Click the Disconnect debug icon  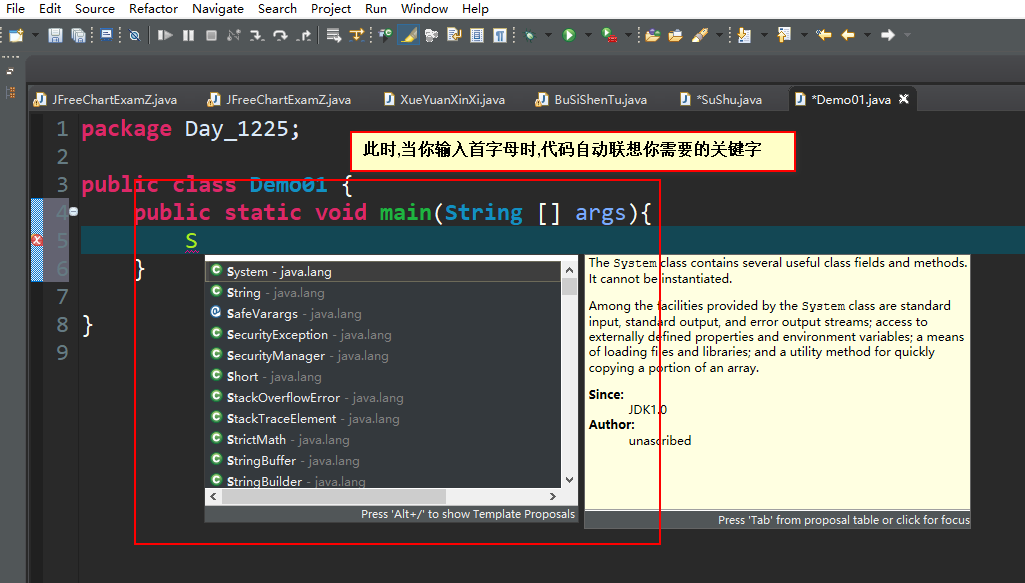coord(233,35)
